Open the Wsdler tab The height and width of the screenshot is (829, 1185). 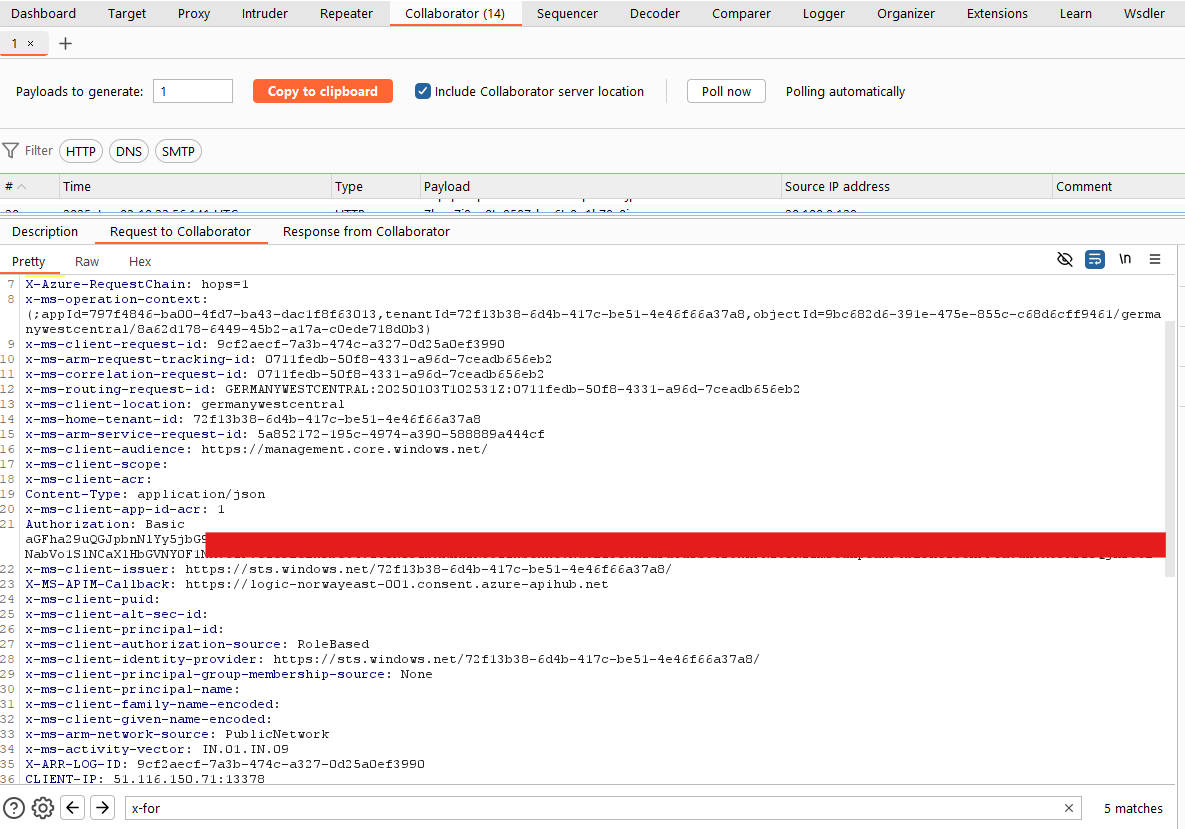tap(1144, 14)
